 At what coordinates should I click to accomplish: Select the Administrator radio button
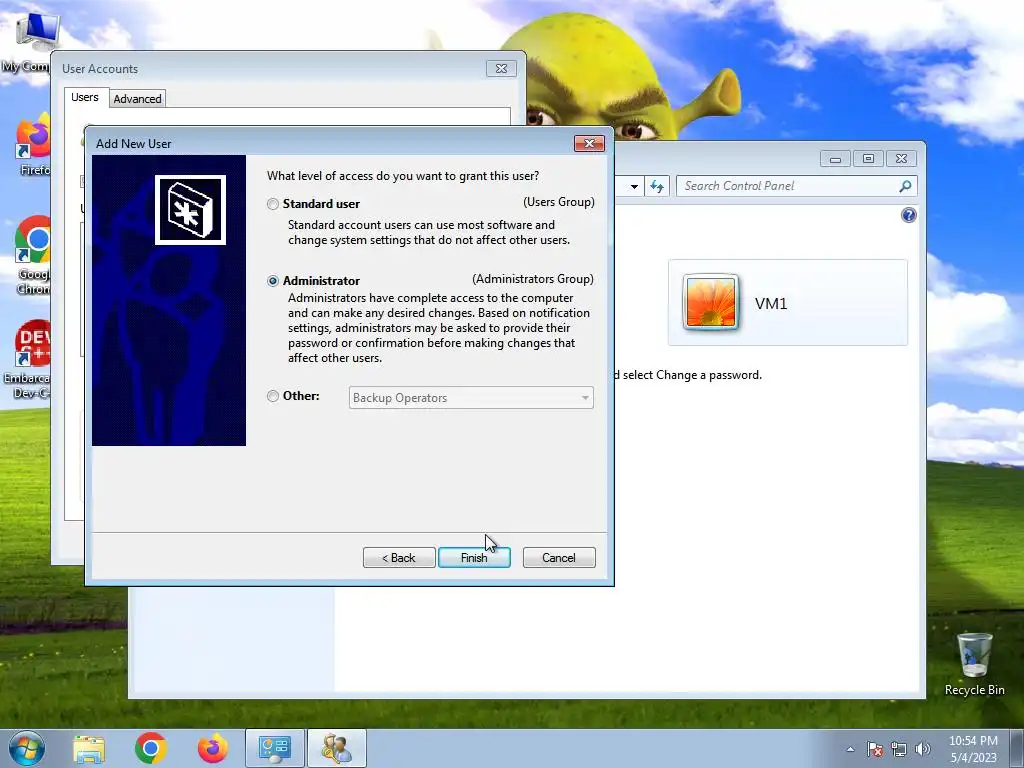pos(273,281)
